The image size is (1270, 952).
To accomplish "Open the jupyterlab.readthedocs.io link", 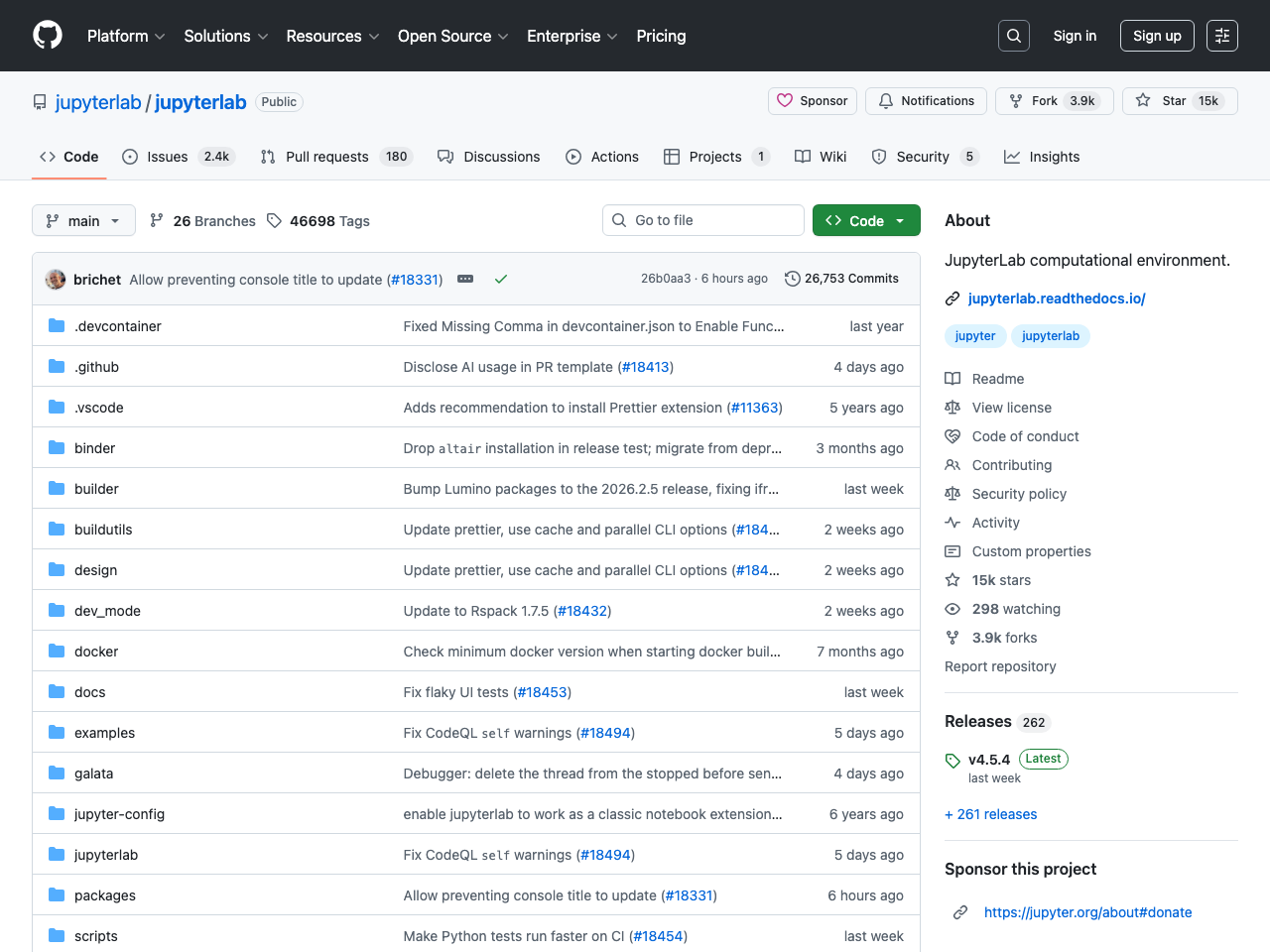I will 1056,297.
